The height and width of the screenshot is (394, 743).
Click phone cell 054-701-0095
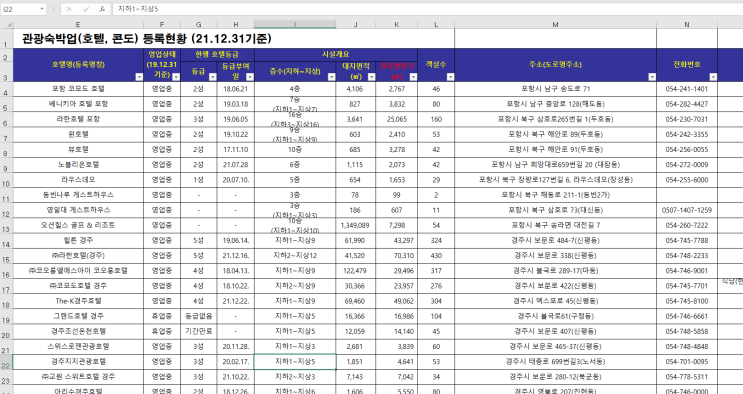click(687, 362)
